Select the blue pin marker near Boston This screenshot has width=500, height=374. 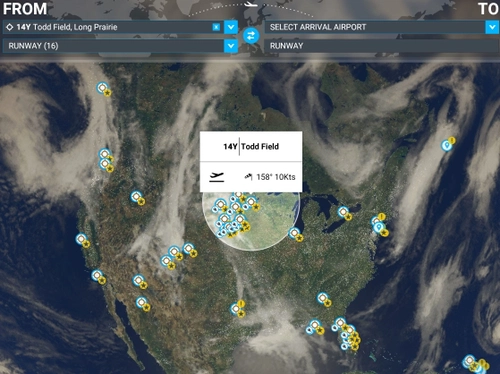tap(378, 227)
